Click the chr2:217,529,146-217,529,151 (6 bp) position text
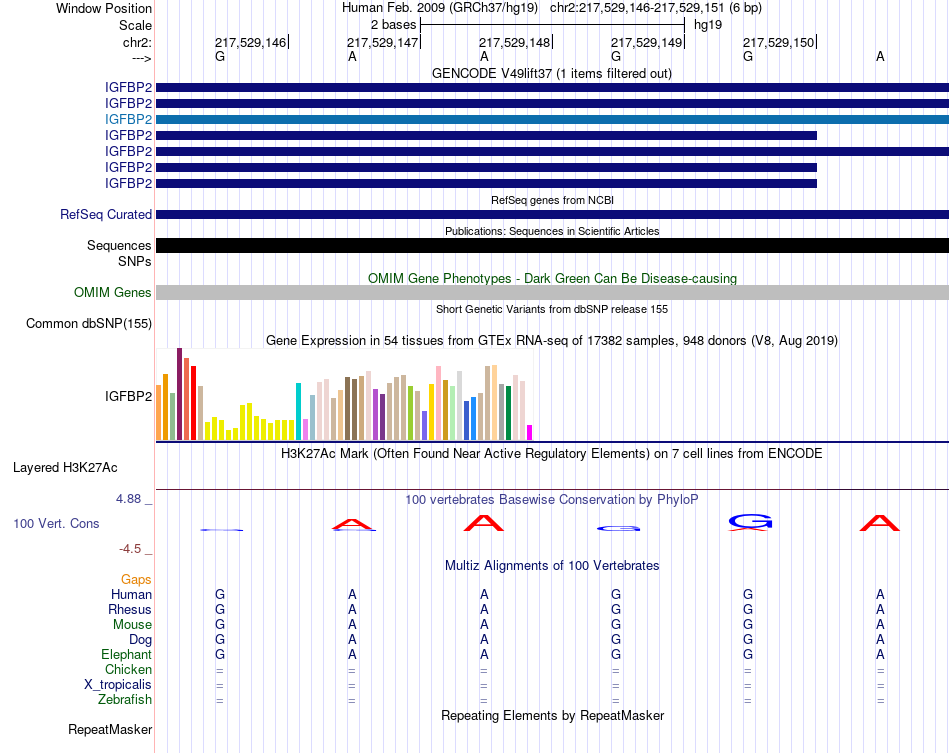Screen dimensions: 950x753 tap(656, 8)
